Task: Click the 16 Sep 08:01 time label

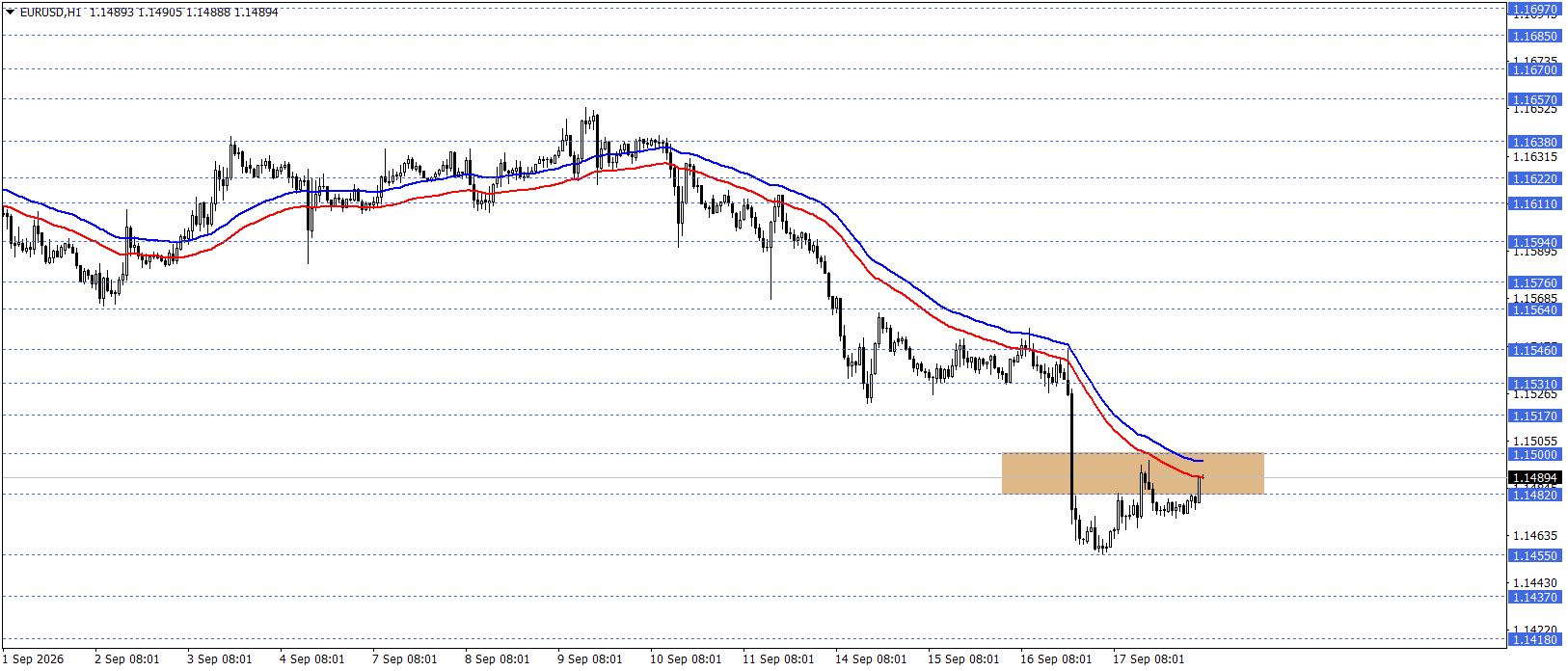Action: click(x=1056, y=659)
